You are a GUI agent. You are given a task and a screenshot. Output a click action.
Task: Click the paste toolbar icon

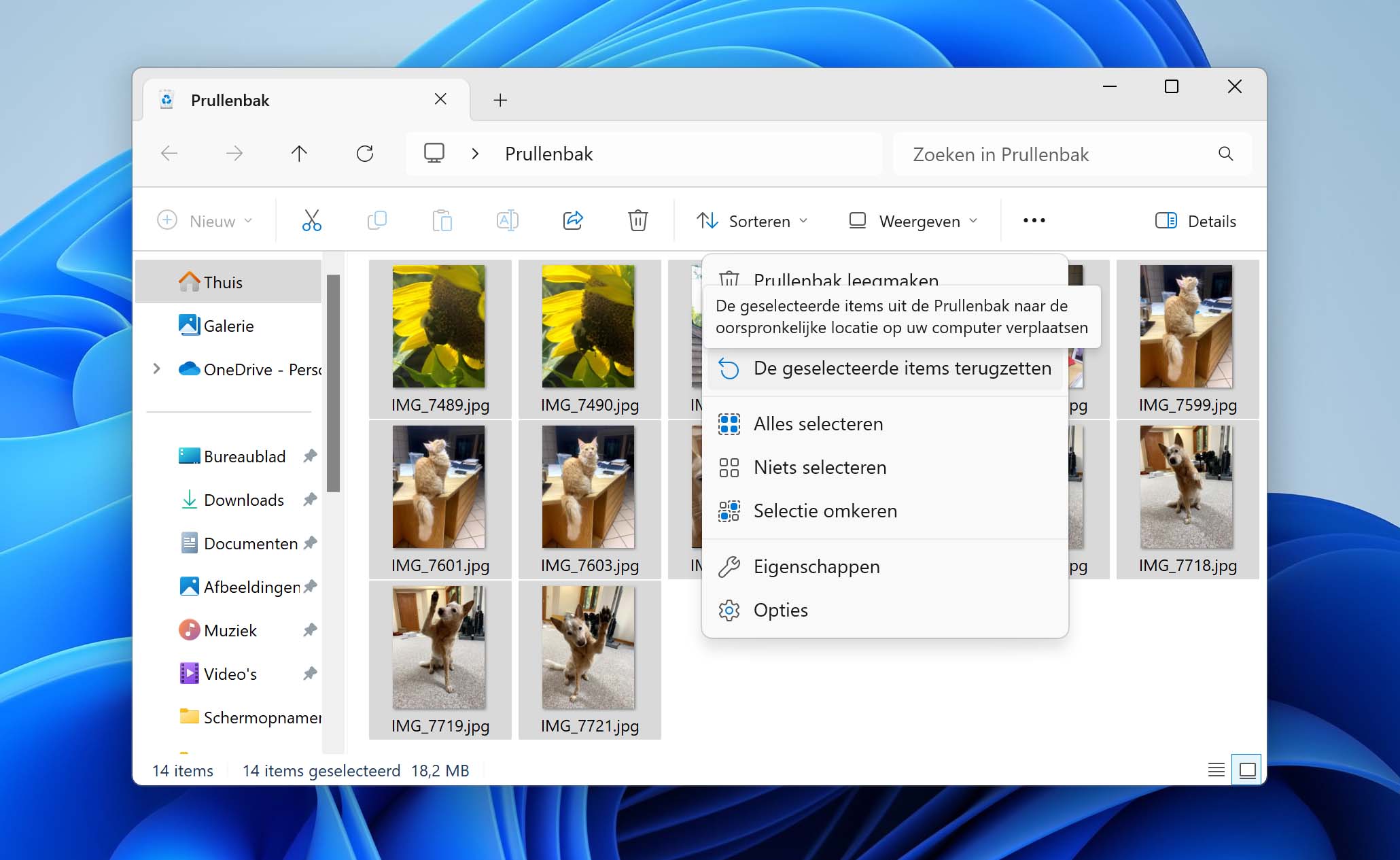(441, 220)
